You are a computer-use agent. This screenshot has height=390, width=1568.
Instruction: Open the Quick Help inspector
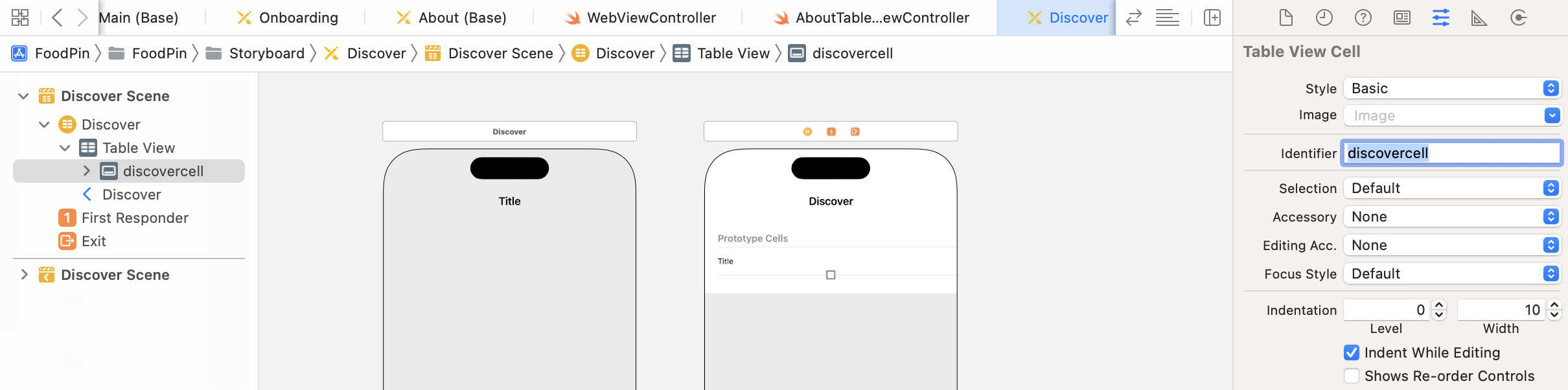[1363, 17]
